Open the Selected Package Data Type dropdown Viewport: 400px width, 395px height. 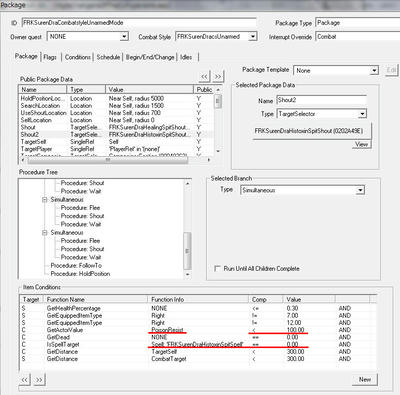pyautogui.click(x=362, y=114)
